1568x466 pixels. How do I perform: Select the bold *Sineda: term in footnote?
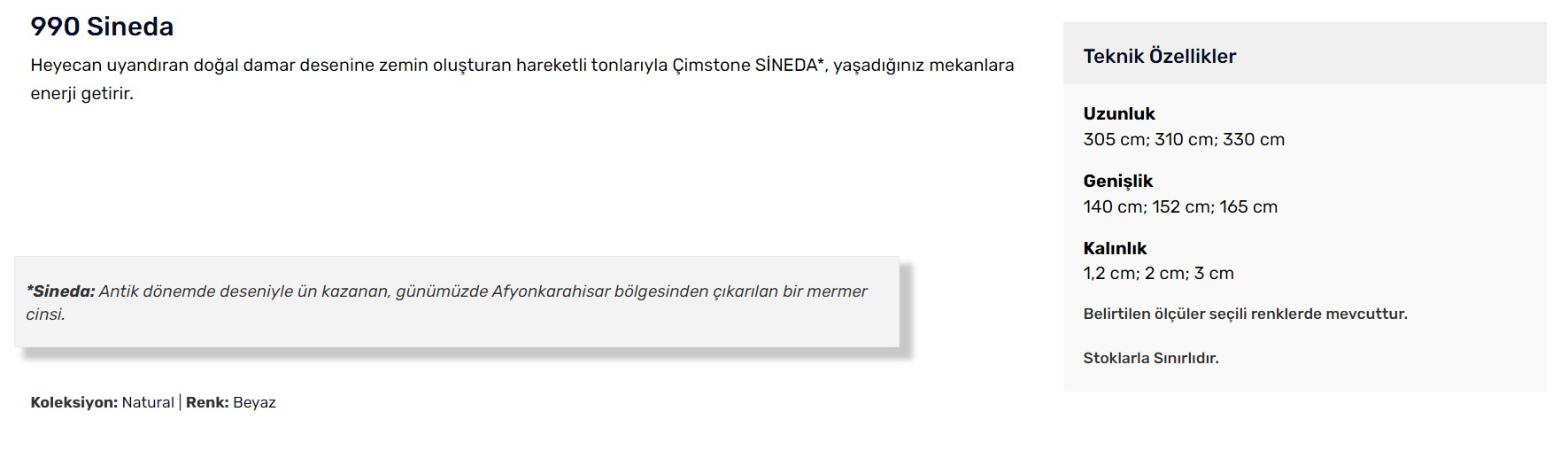coord(60,291)
